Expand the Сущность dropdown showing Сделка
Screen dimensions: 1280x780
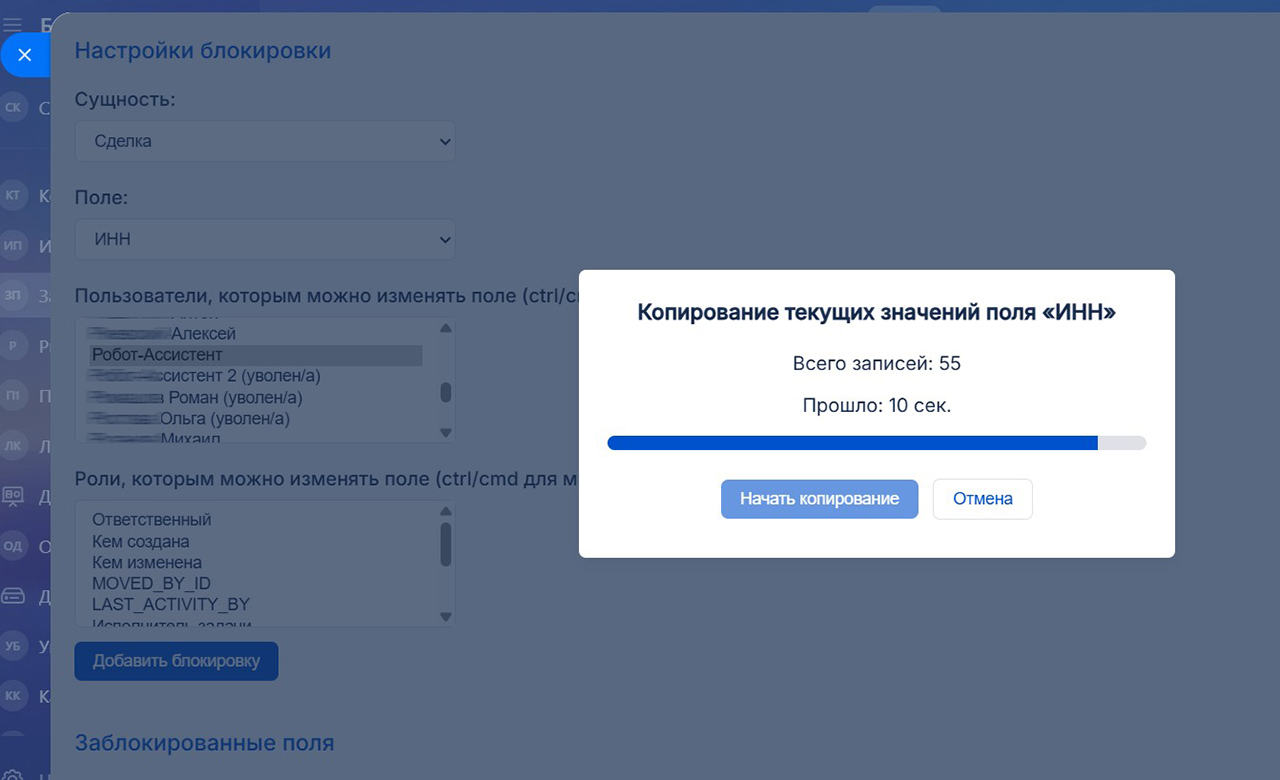264,141
